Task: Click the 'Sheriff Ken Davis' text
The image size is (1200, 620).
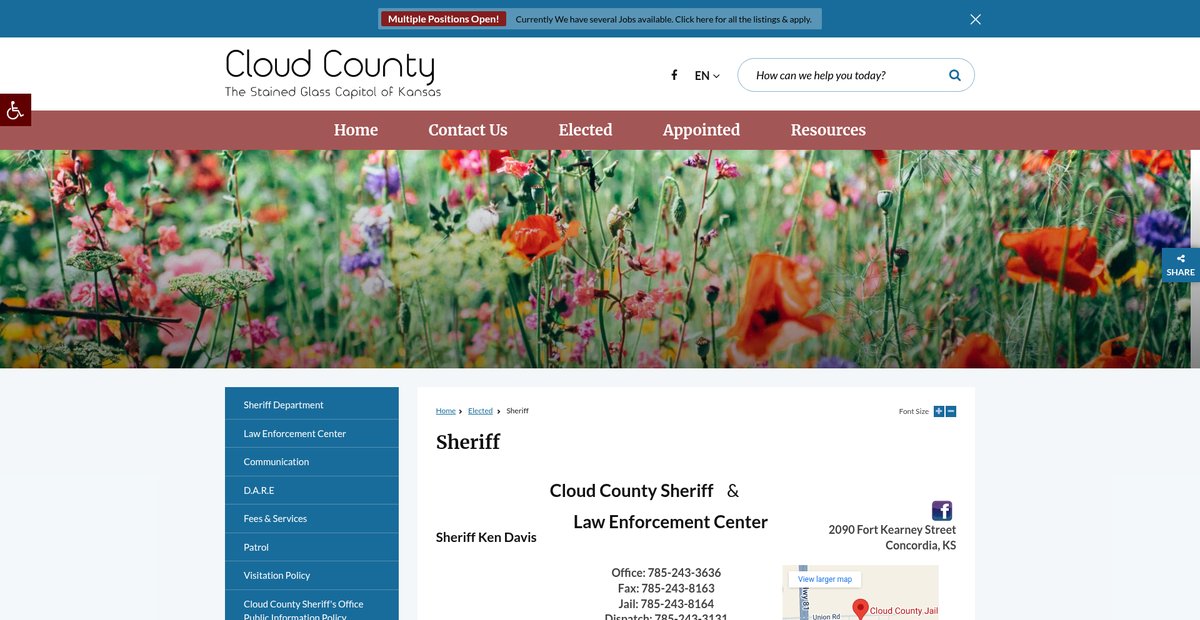Action: [486, 537]
